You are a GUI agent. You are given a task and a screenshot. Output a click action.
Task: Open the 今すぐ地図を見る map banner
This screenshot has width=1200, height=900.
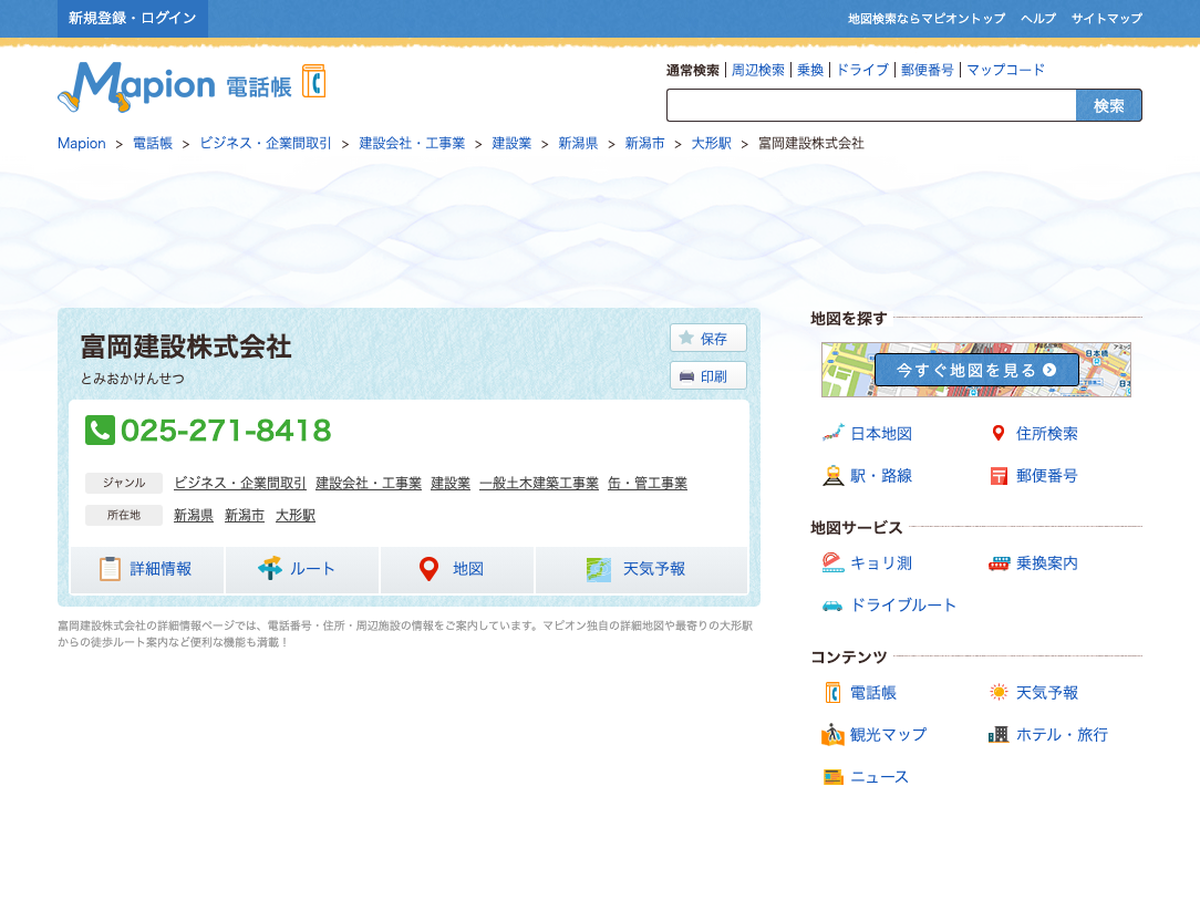coord(976,370)
